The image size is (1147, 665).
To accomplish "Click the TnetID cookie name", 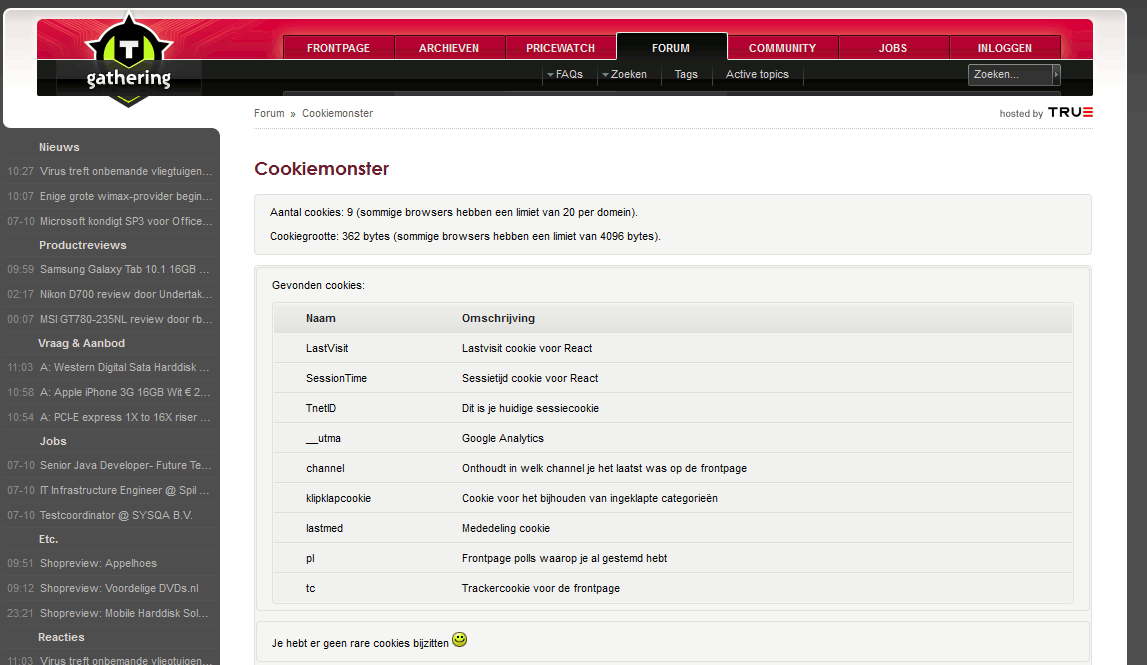I will tap(321, 408).
